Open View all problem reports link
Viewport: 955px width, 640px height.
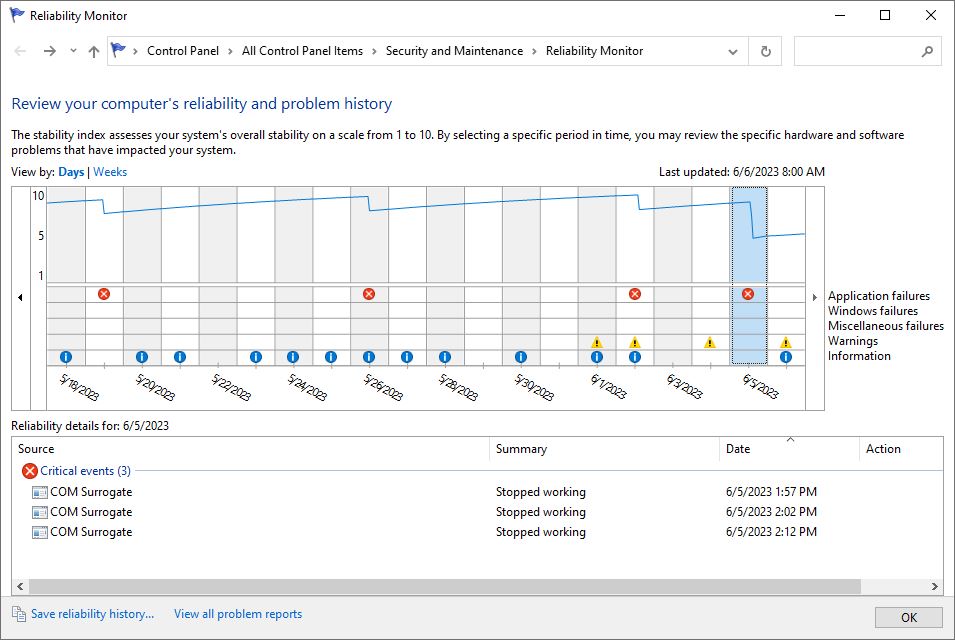pyautogui.click(x=237, y=613)
